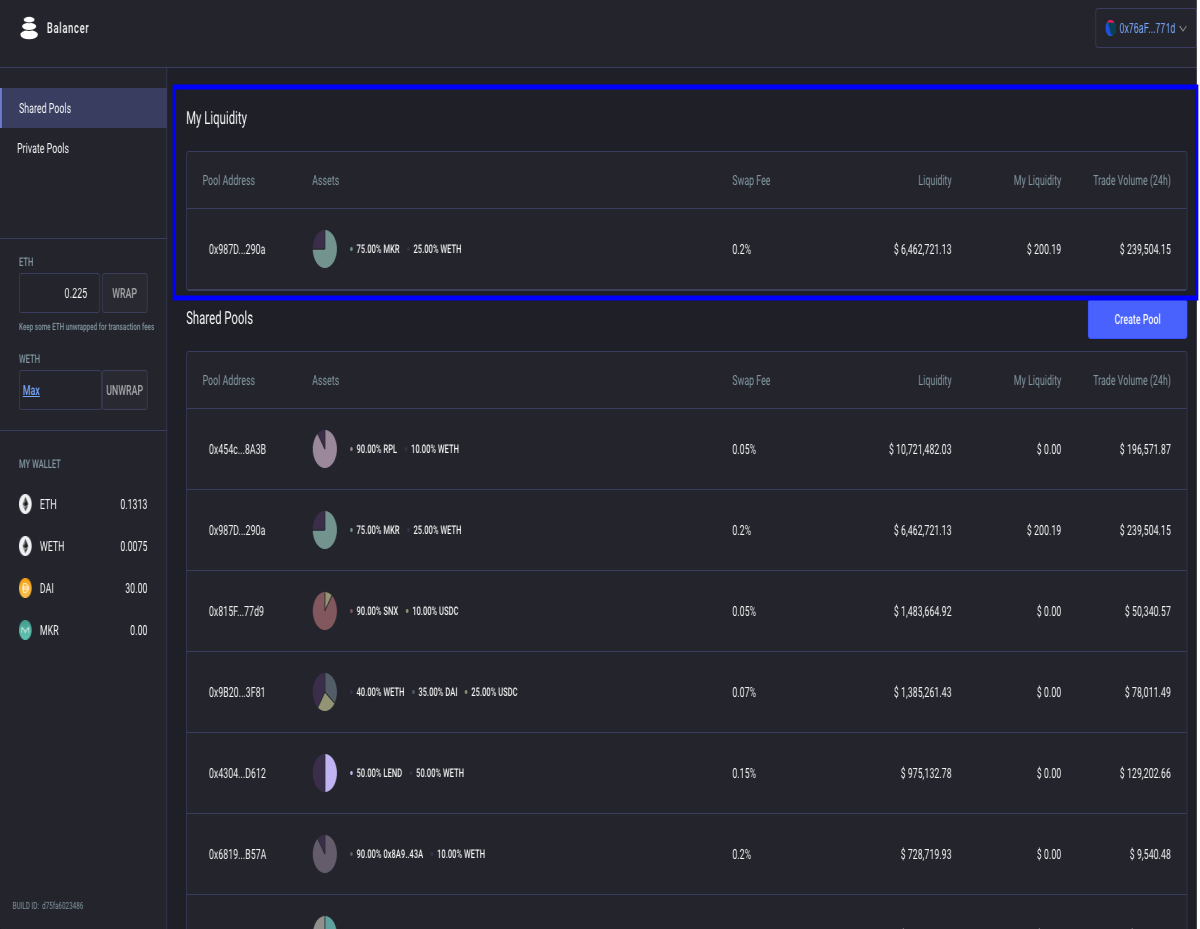Click the Create Pool button
Screen dimensions: 1200x929
click(1137, 319)
